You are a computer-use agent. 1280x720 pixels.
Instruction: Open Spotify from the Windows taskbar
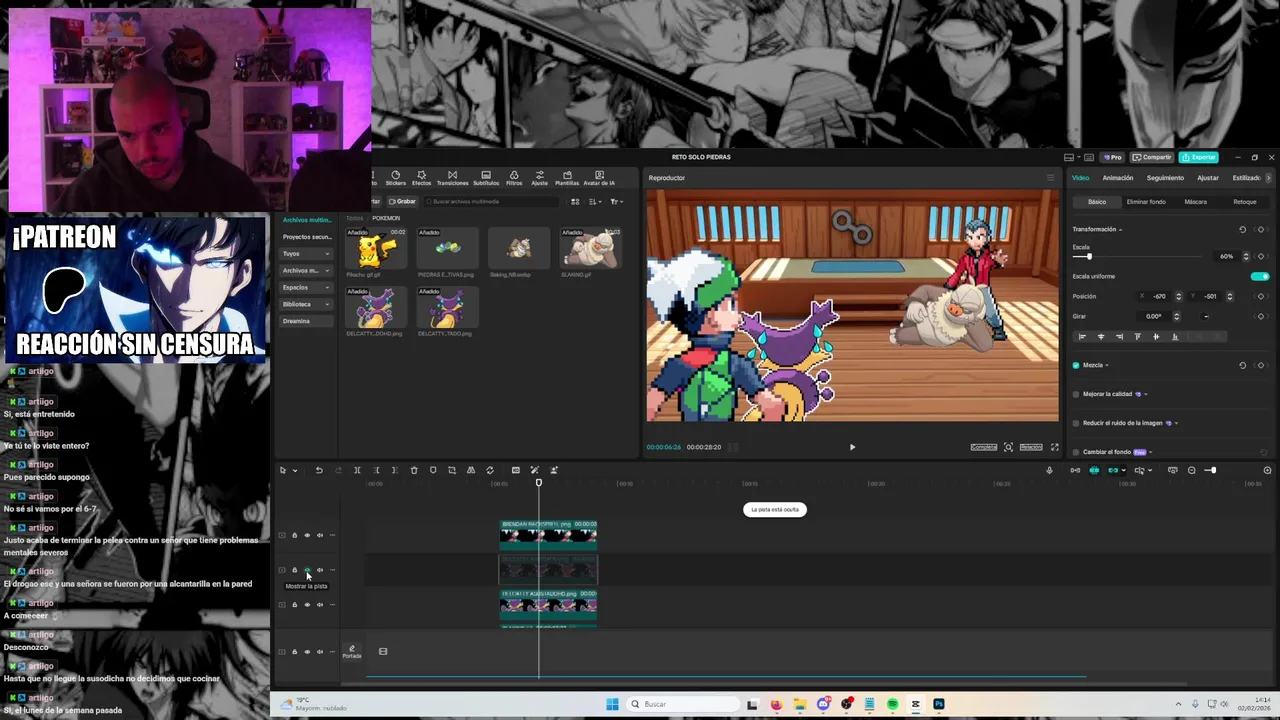pos(893,704)
